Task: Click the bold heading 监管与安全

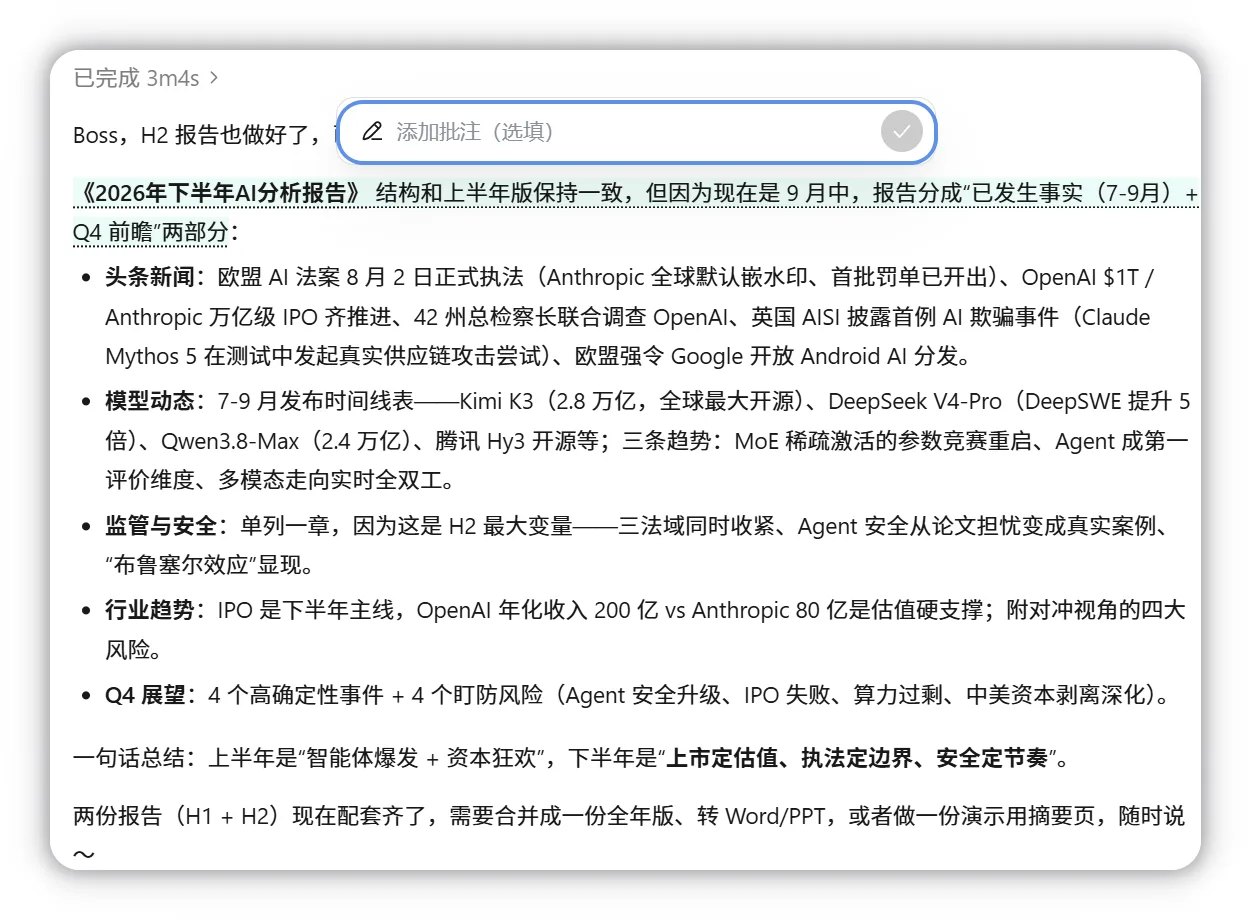Action: click(x=159, y=525)
